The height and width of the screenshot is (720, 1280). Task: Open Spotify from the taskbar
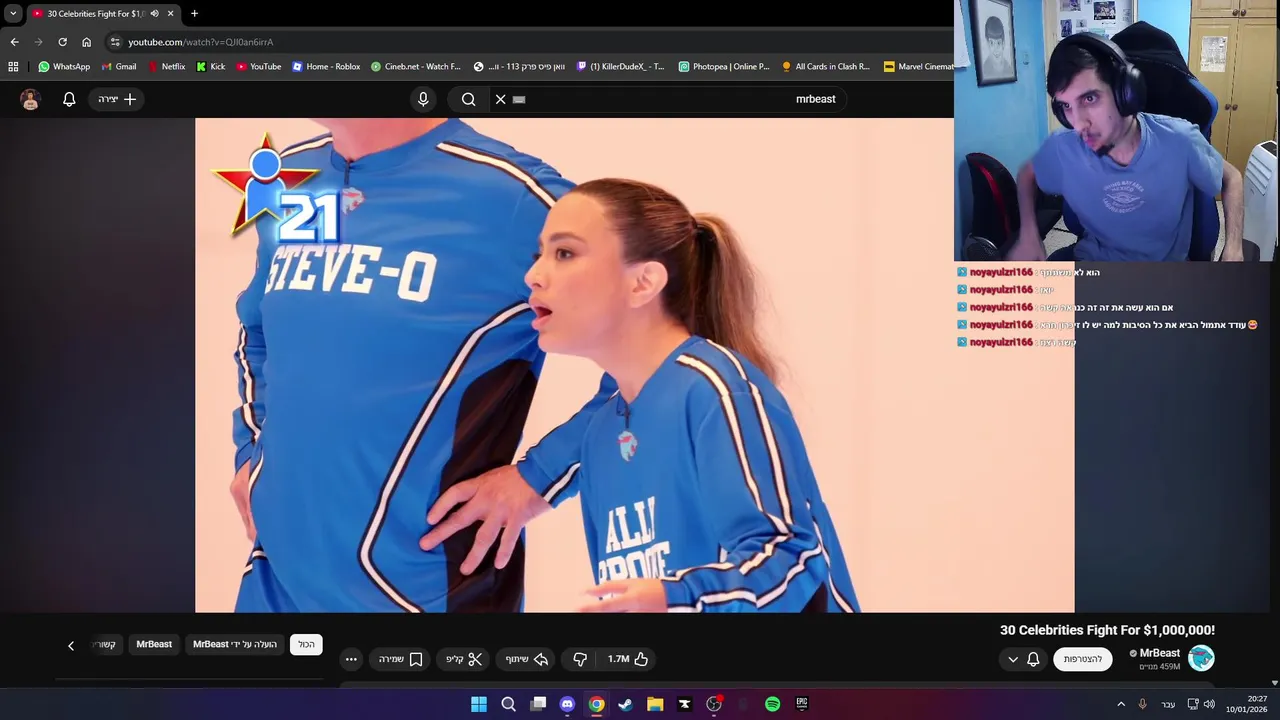coord(772,704)
